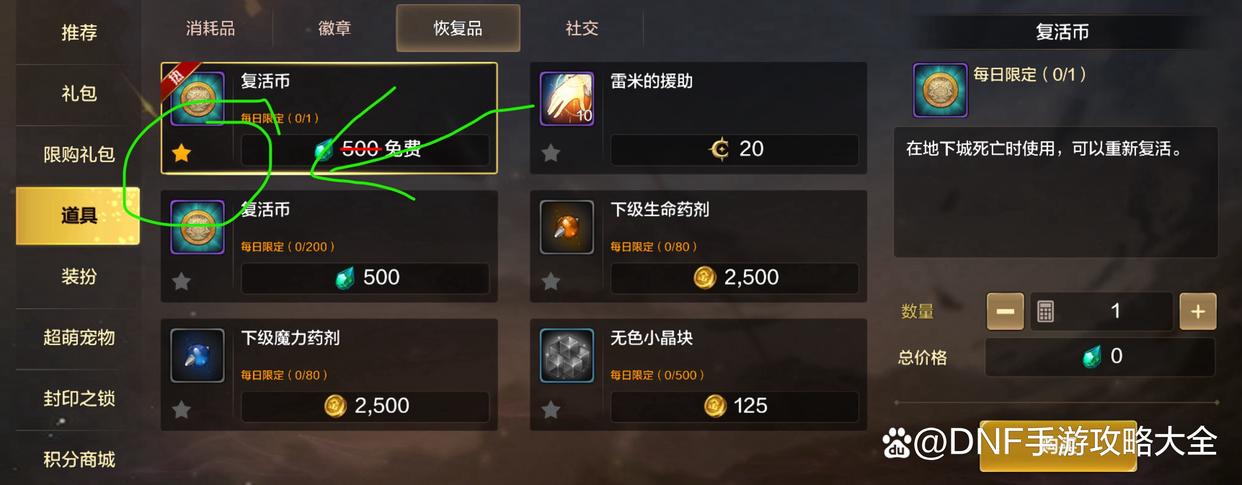Toggle favorite star on 雷米的援助
The image size is (1242, 485).
tap(551, 153)
